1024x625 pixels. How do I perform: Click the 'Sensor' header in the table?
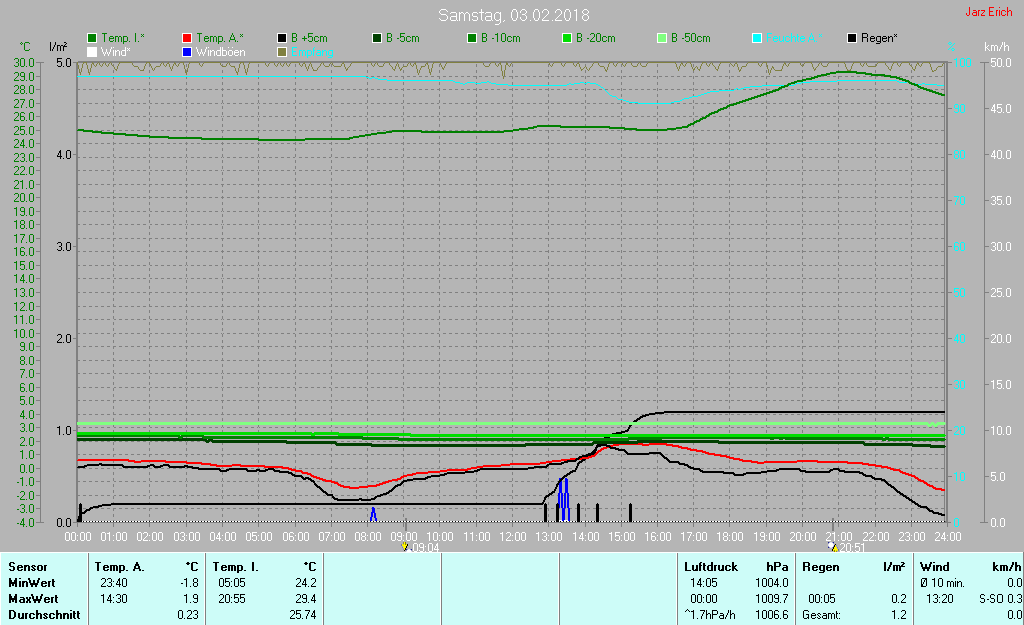click(x=27, y=567)
